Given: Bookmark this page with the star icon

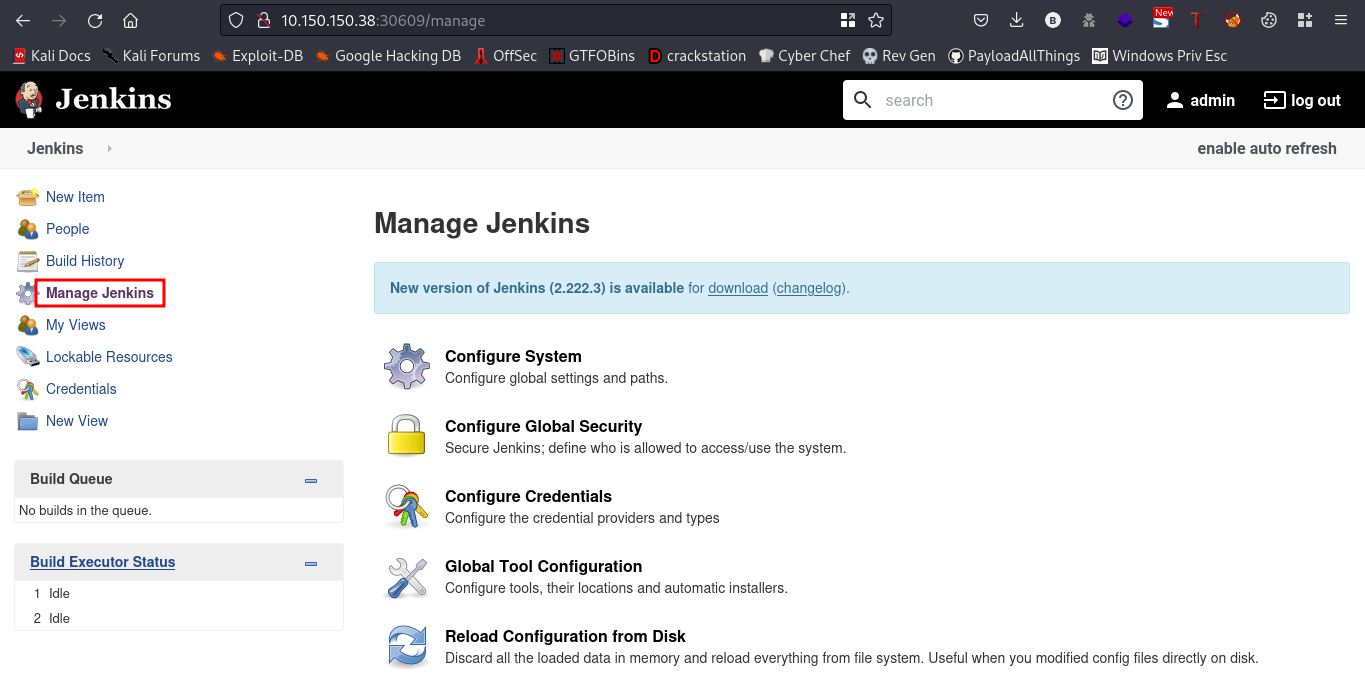Looking at the screenshot, I should tap(876, 20).
